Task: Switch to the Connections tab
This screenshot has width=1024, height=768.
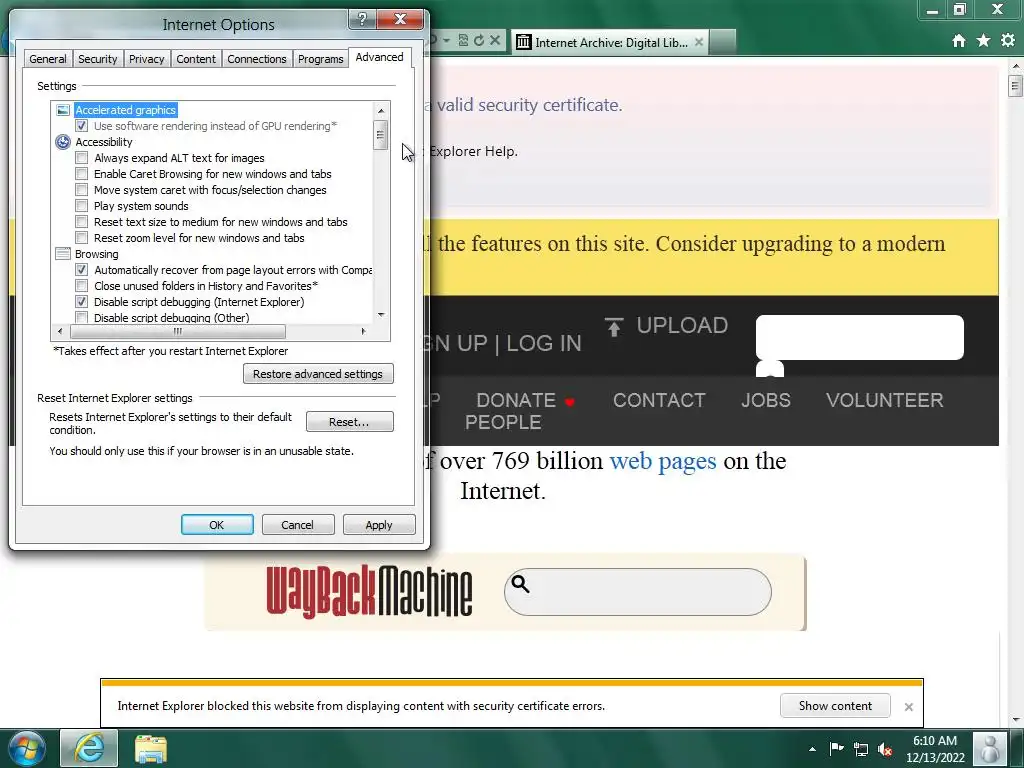Action: (257, 59)
